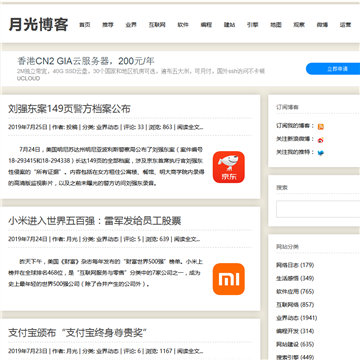360x360 pixels.
Task: Open the 微博 menu item
Action: coord(322,25)
